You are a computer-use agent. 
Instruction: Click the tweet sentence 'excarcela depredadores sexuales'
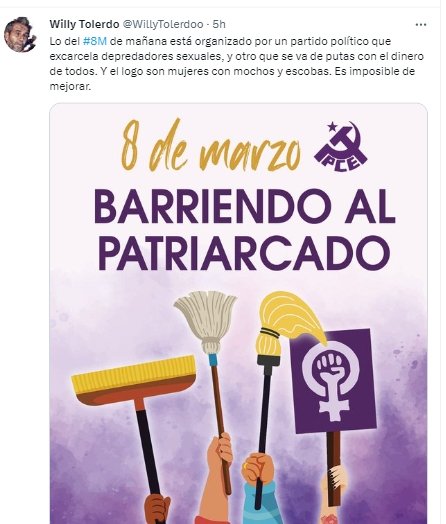click(136, 56)
